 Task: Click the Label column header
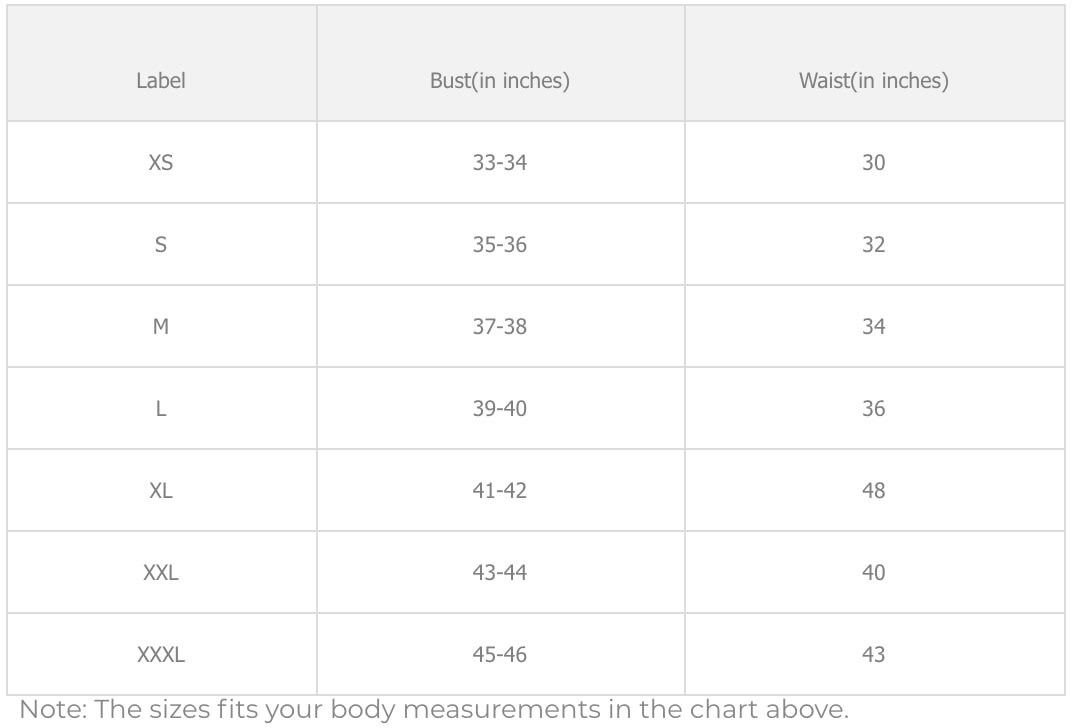pyautogui.click(x=161, y=81)
